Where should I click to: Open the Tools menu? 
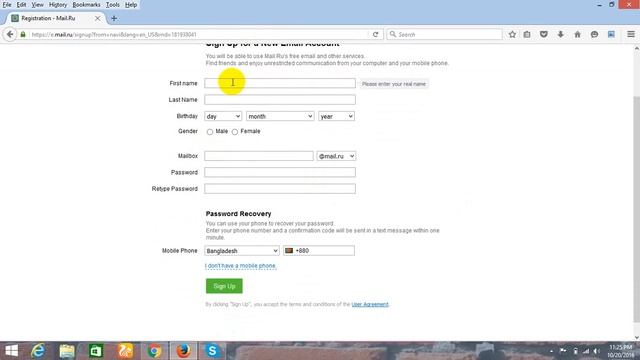113,5
